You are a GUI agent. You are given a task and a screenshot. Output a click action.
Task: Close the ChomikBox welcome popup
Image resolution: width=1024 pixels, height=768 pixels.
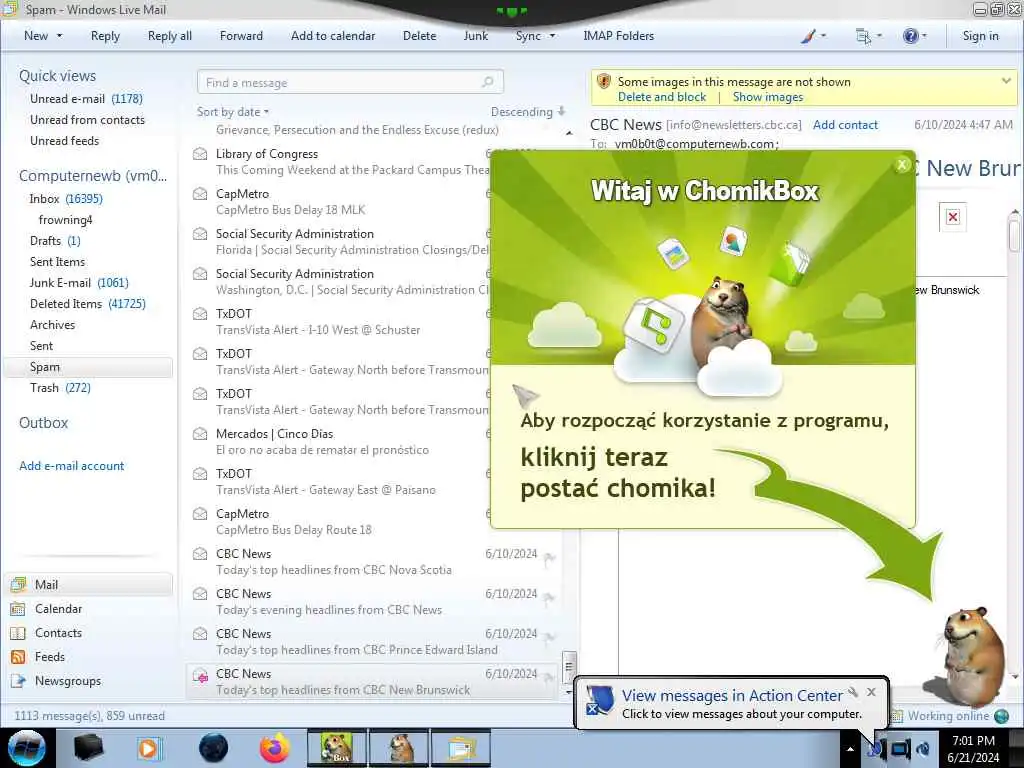point(902,165)
